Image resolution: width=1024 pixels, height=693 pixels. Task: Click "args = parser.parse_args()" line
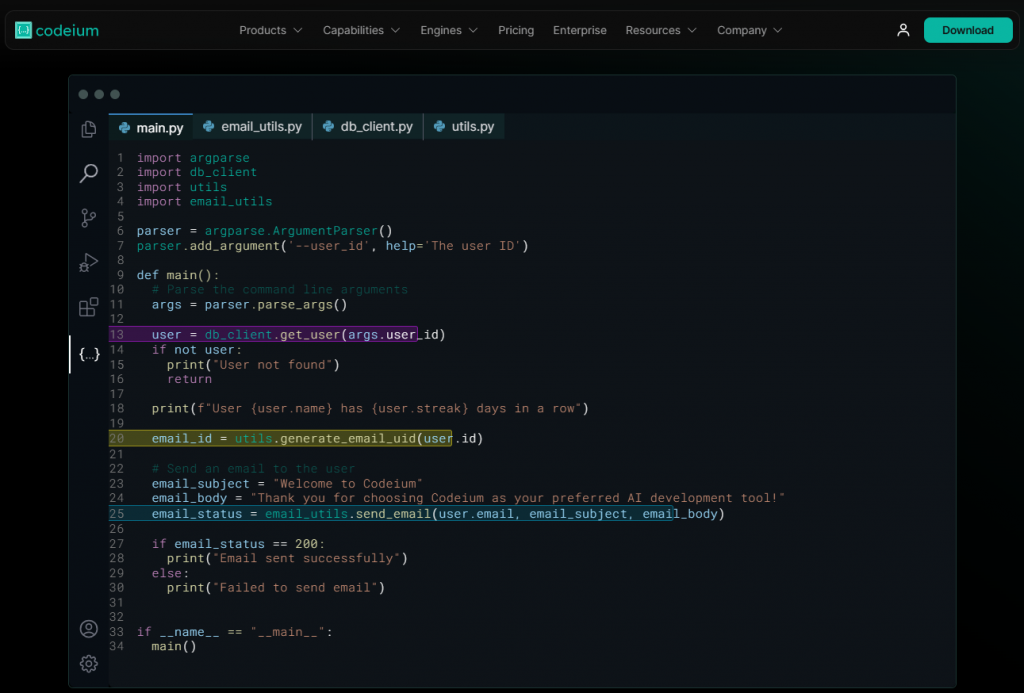[x=249, y=304]
